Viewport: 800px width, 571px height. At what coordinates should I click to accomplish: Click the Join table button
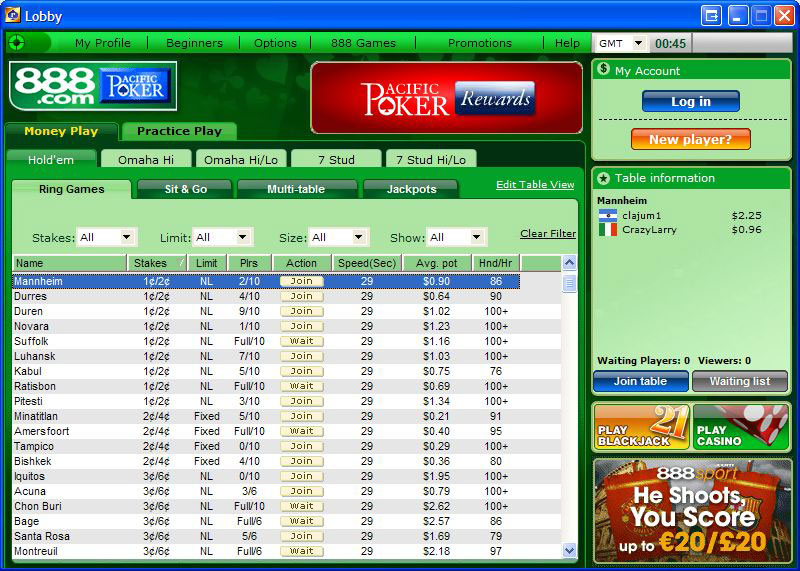(641, 381)
